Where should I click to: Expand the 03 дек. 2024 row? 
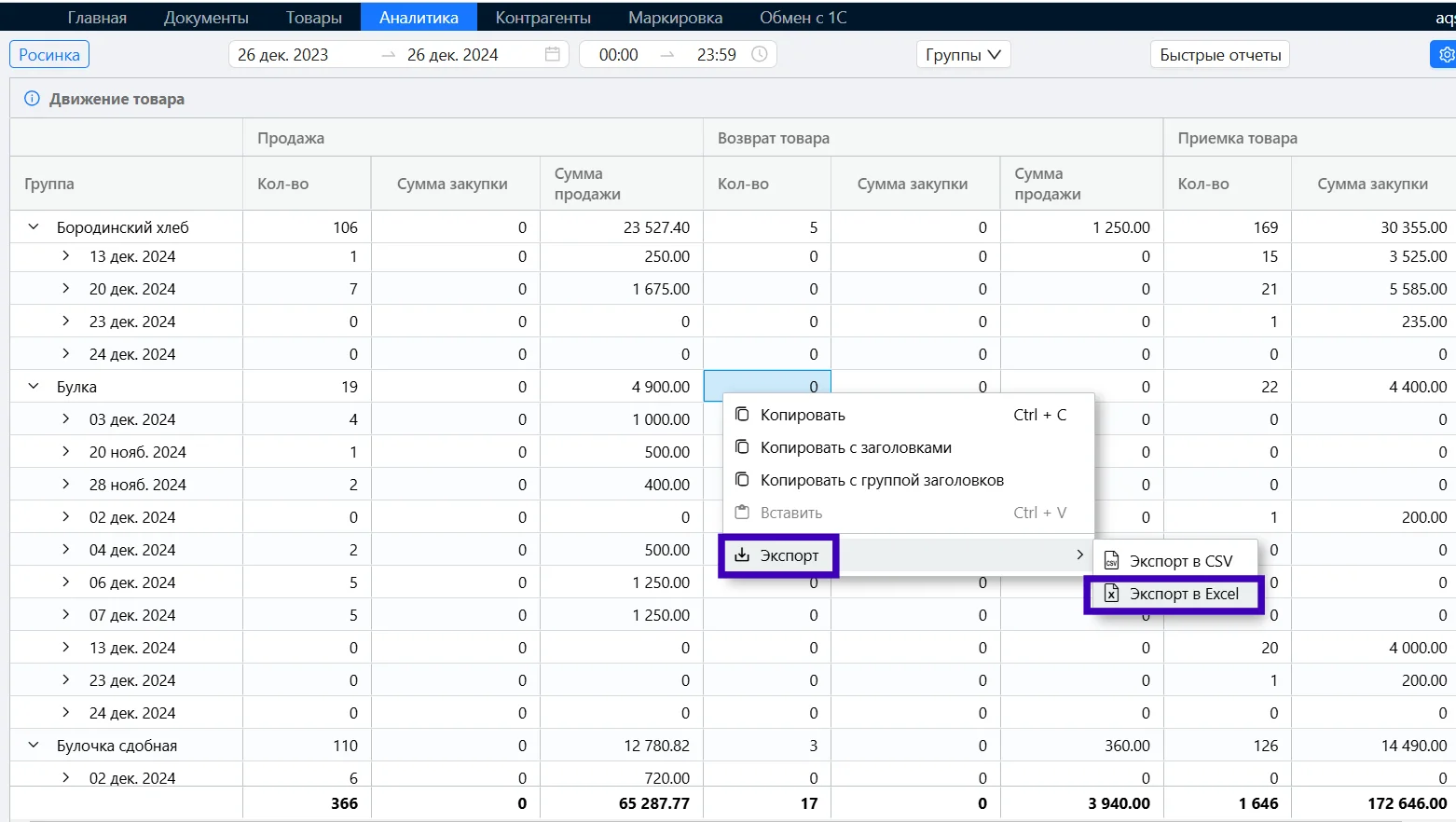click(65, 418)
